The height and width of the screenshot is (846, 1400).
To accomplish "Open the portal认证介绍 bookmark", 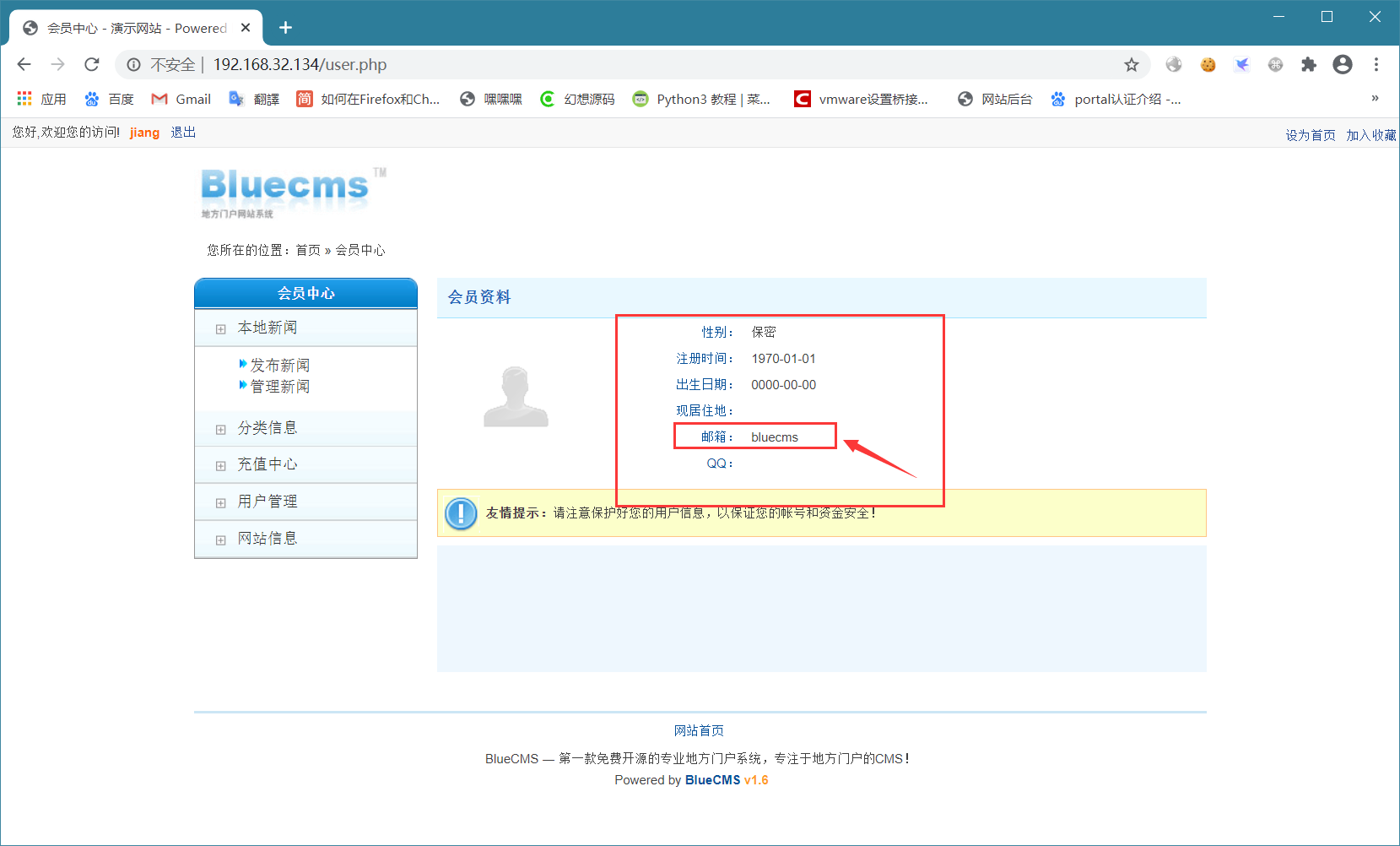I will point(1116,99).
